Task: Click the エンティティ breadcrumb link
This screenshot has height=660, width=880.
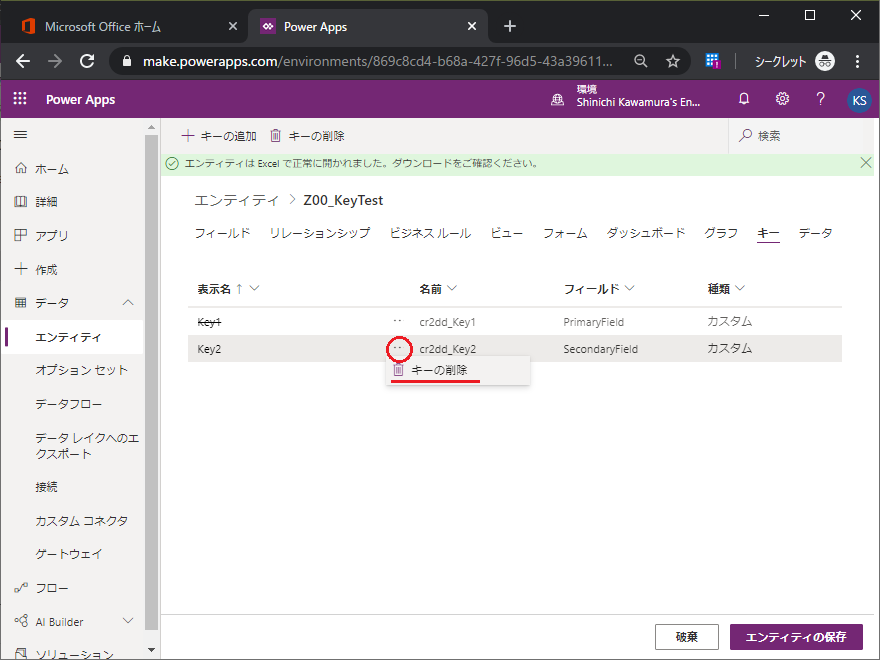Action: (x=236, y=200)
